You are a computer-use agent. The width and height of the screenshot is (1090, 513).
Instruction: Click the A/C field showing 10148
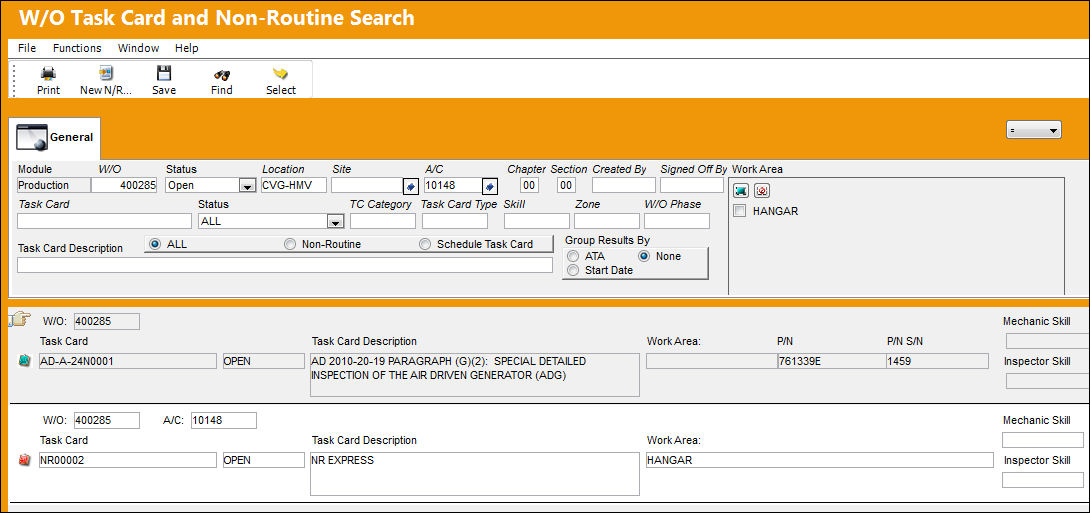click(x=453, y=185)
